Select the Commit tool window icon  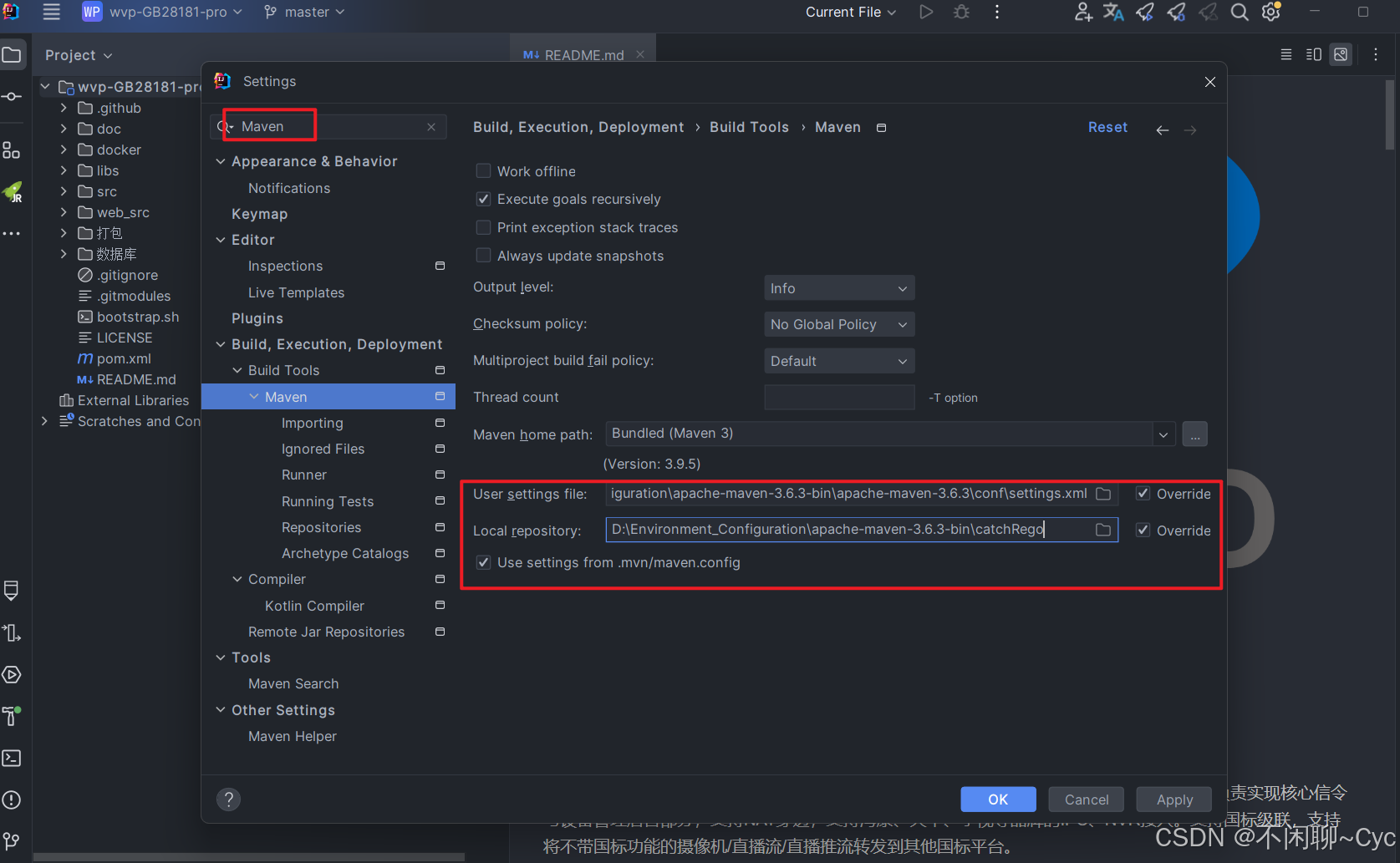coord(13,96)
